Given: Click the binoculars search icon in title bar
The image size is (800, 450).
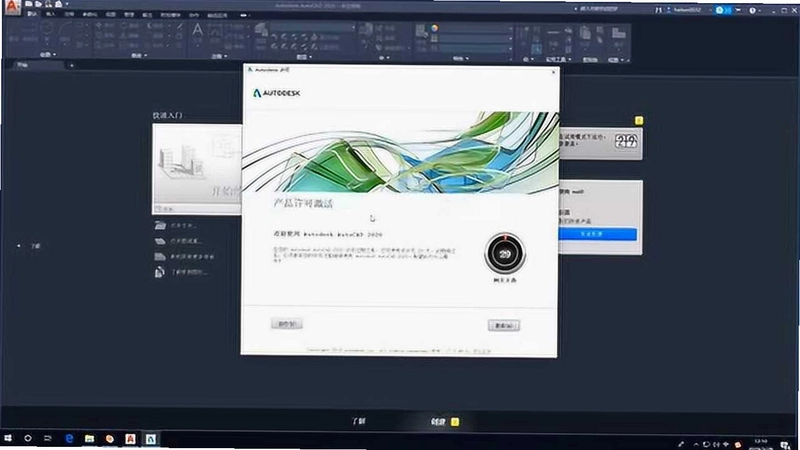Looking at the screenshot, I should pos(659,10).
